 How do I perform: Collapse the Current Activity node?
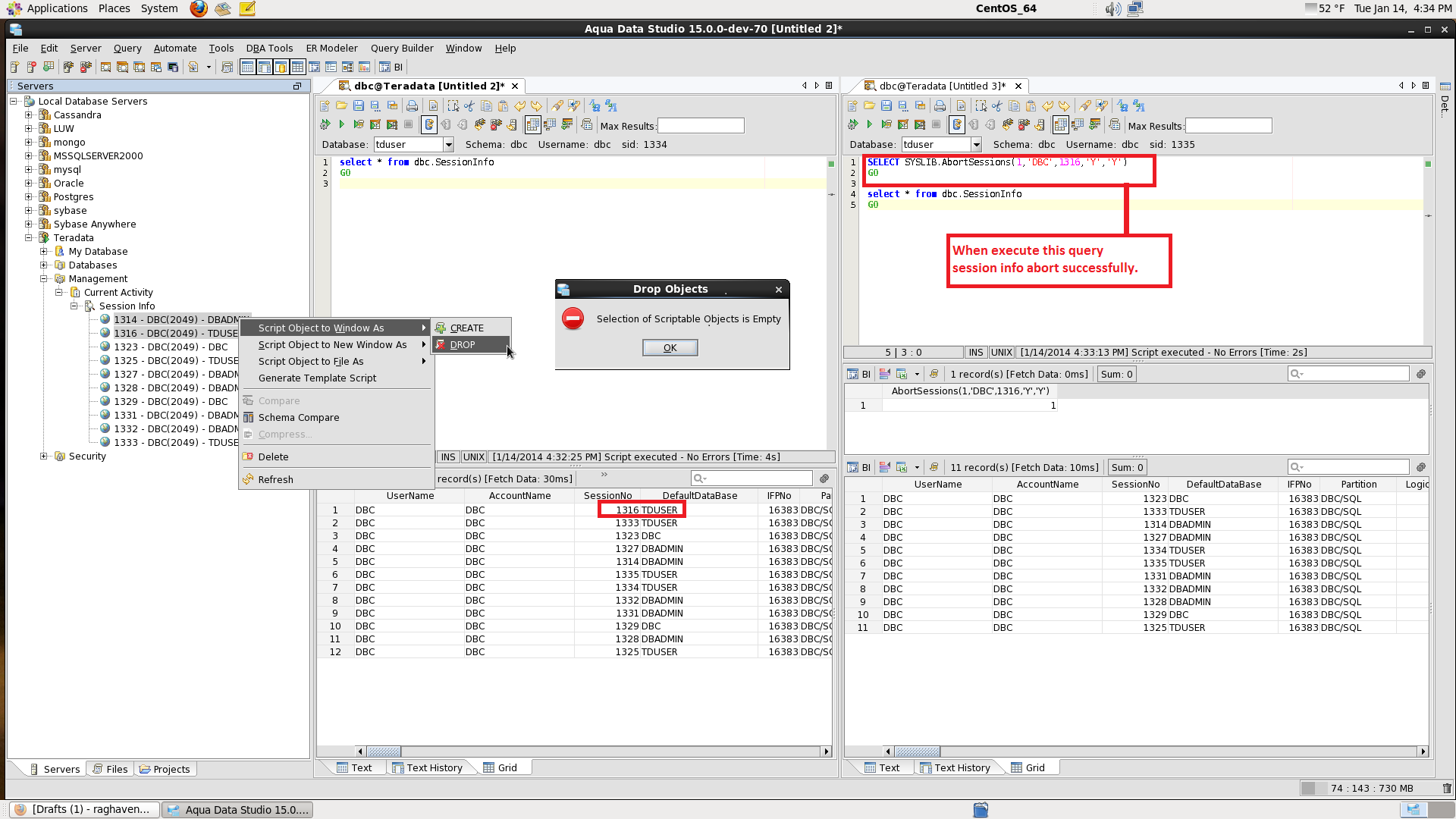tap(59, 293)
